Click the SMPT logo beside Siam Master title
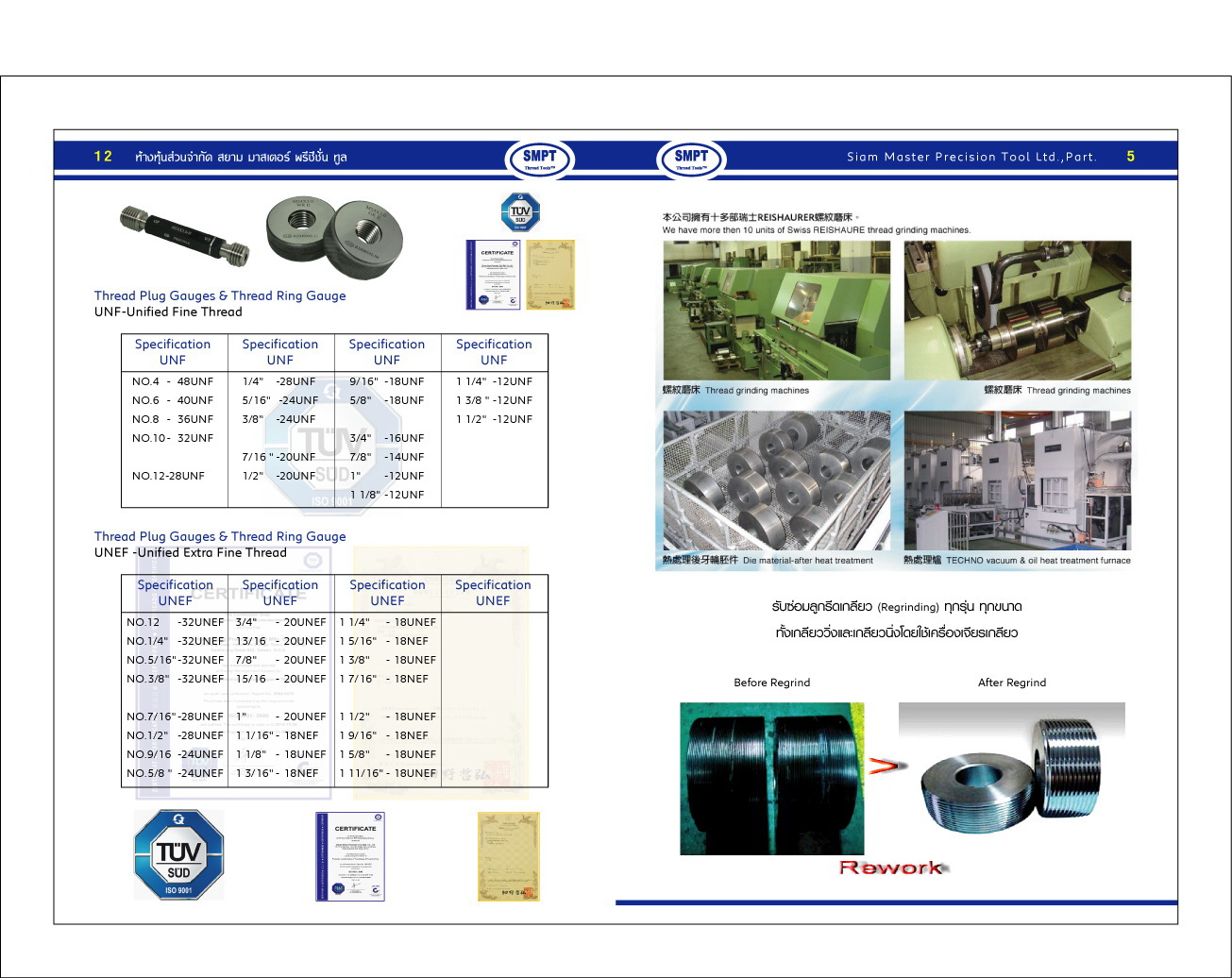 [x=691, y=159]
